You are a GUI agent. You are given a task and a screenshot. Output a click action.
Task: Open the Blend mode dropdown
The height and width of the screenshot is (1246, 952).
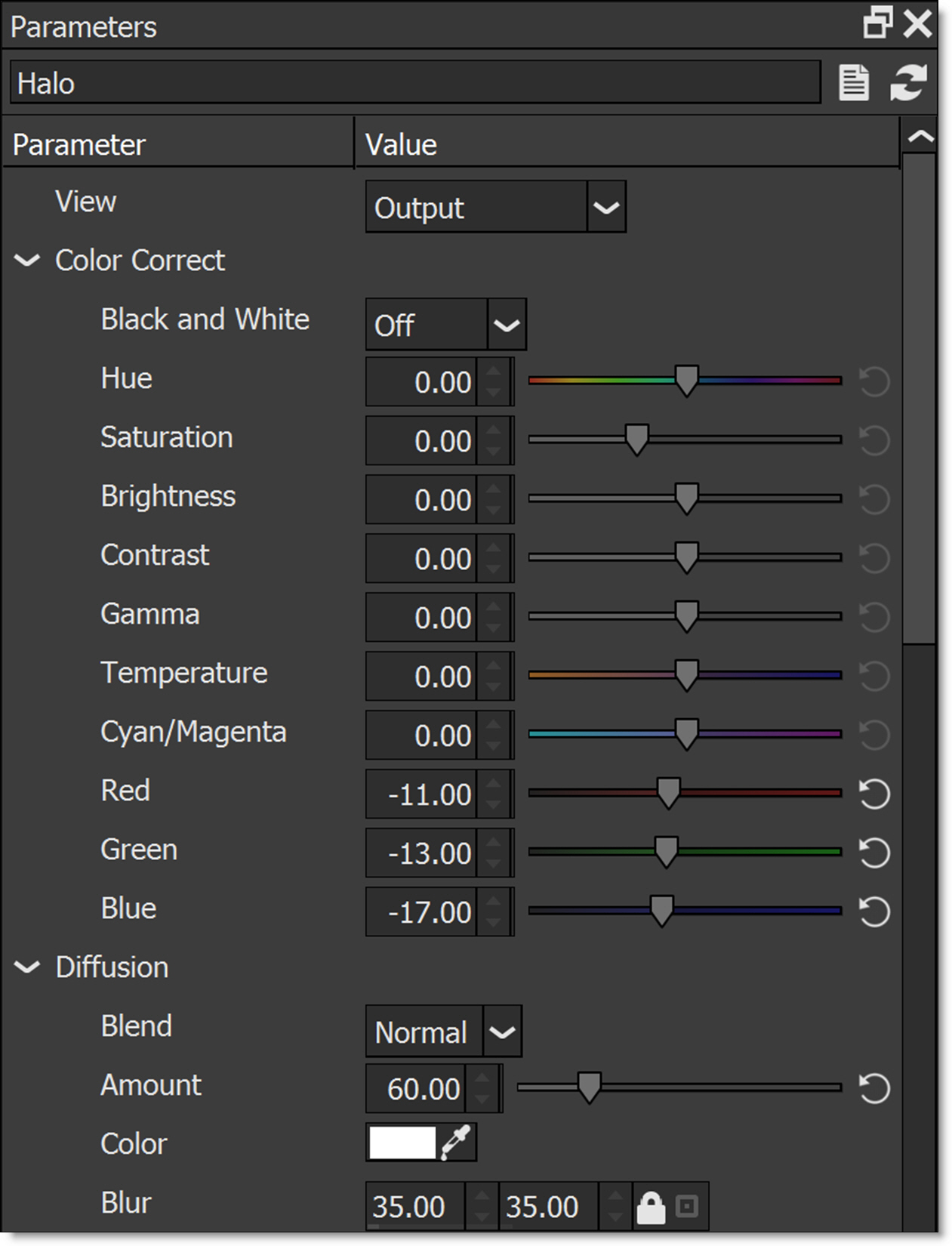coord(501,1032)
